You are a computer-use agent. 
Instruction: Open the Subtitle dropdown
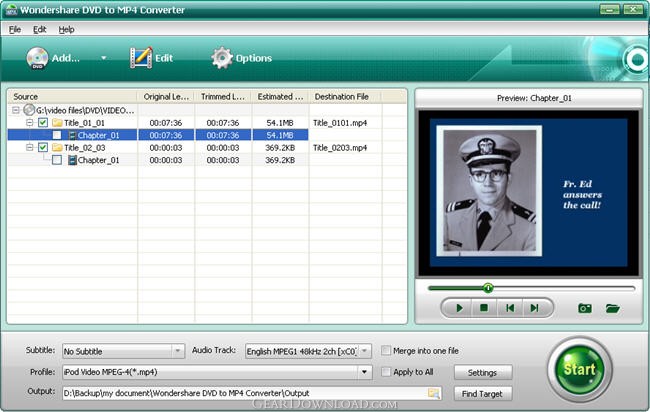pos(178,351)
